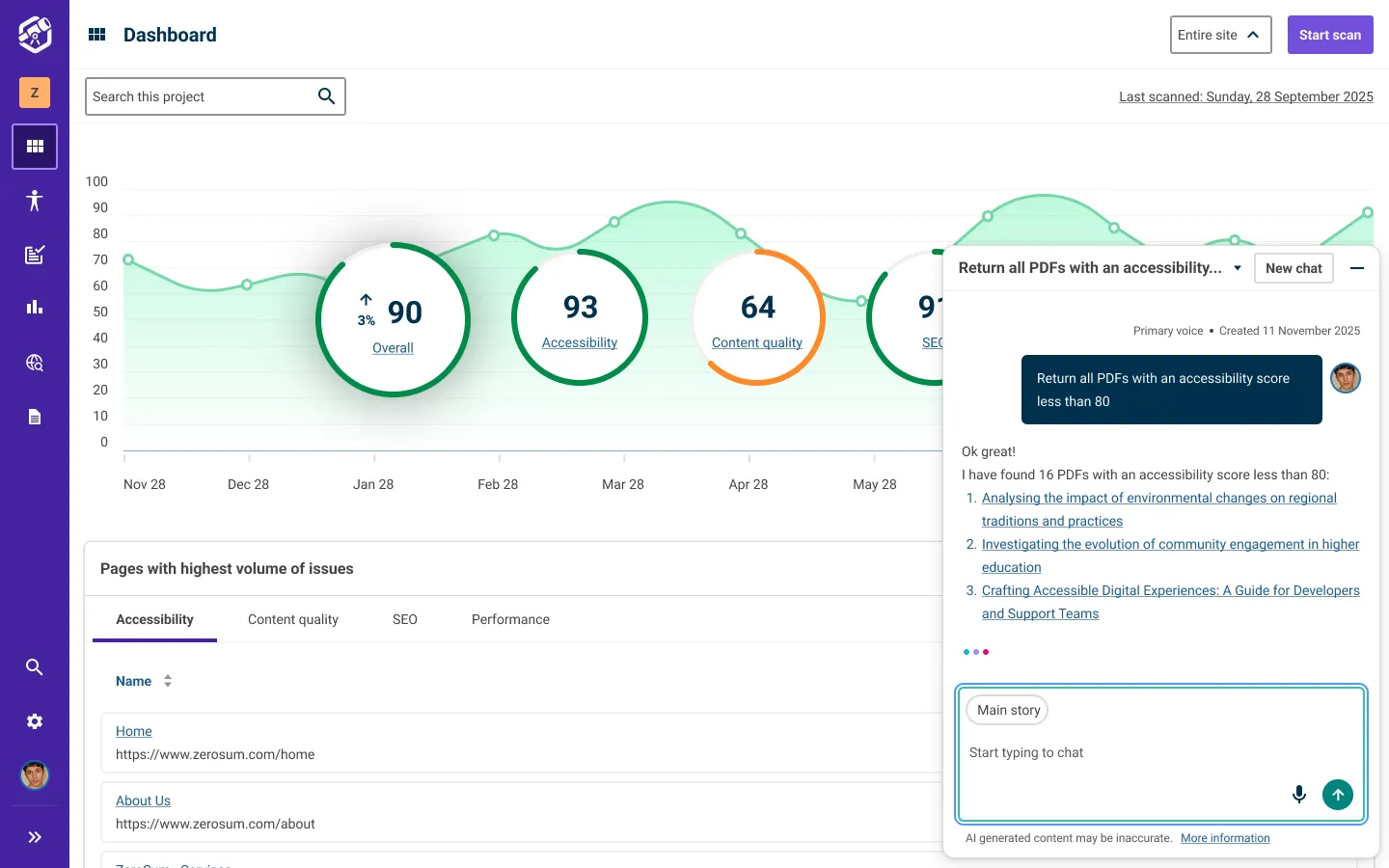Open the More information link
1389x868 pixels.
click(x=1225, y=838)
